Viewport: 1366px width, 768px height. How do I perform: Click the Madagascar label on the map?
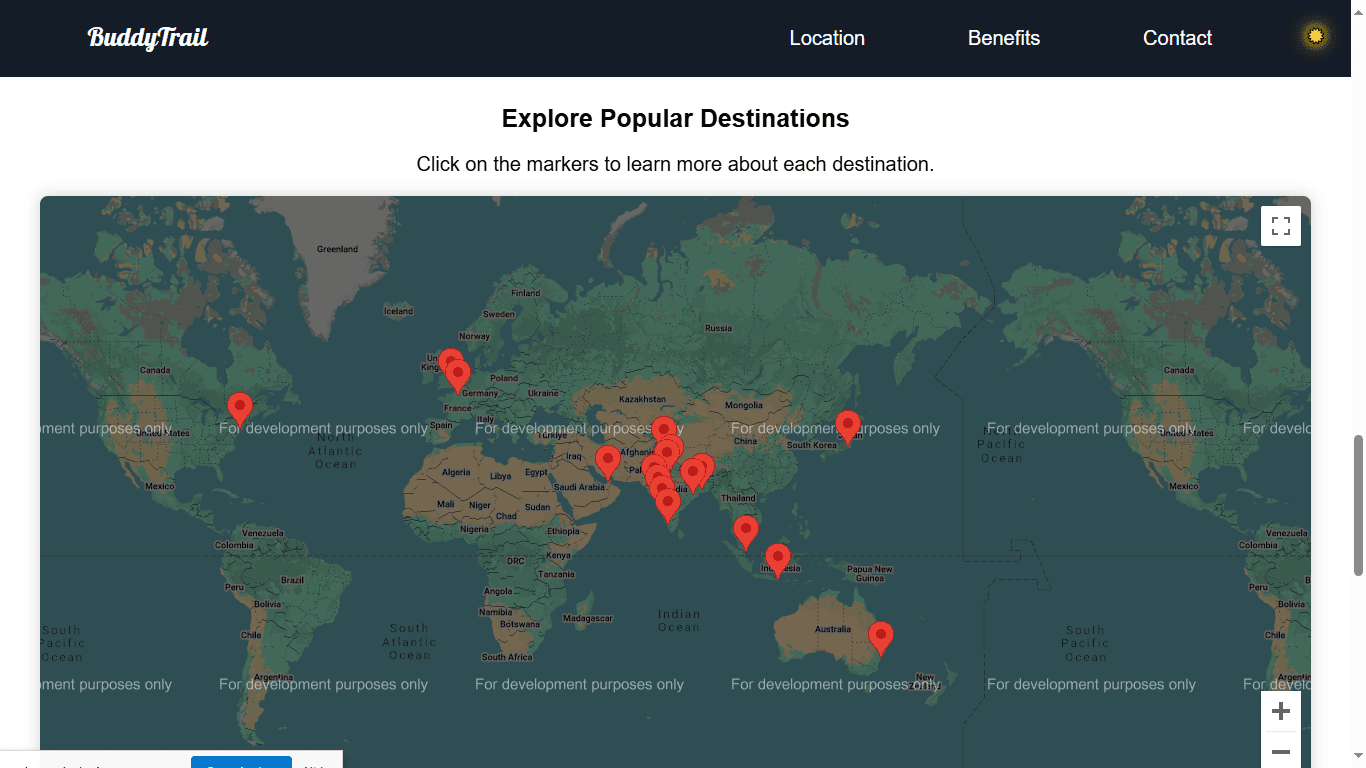click(x=587, y=619)
